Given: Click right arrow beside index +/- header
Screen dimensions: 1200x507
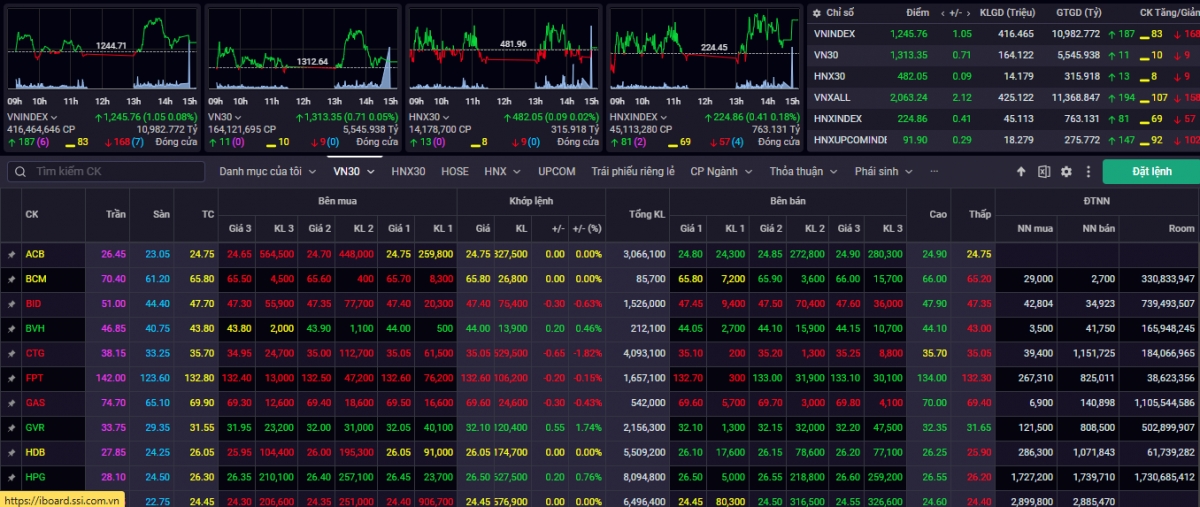Looking at the screenshot, I should coord(969,13).
